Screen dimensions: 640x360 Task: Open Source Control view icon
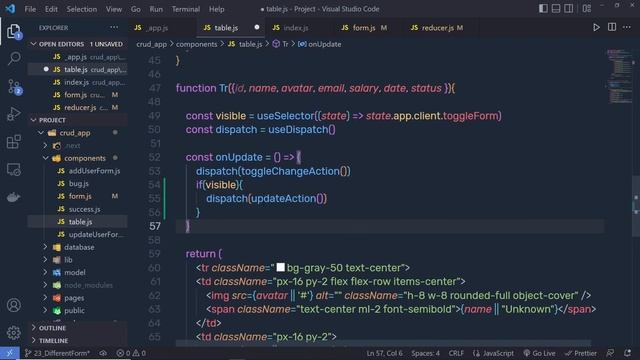[x=14, y=87]
